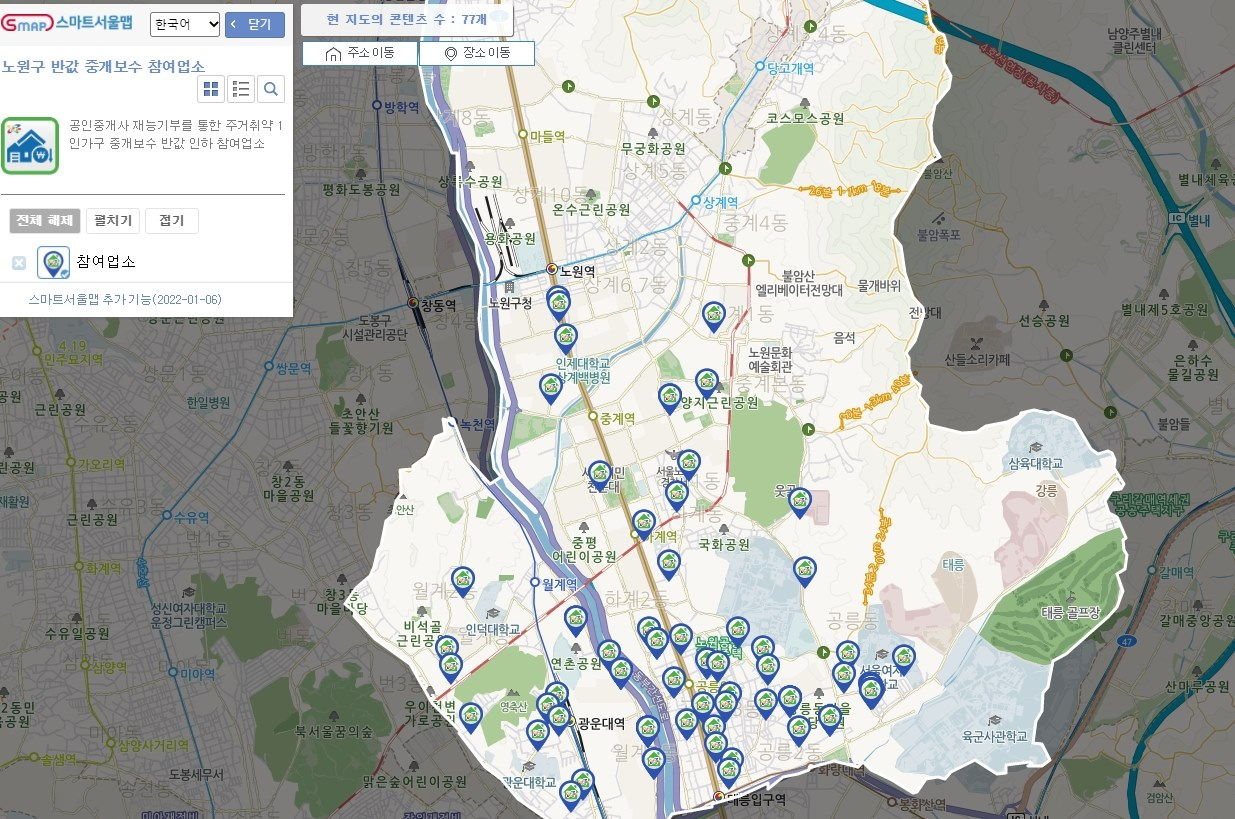1235x819 pixels.
Task: Click marker on 하계역 station
Action: 644,525
